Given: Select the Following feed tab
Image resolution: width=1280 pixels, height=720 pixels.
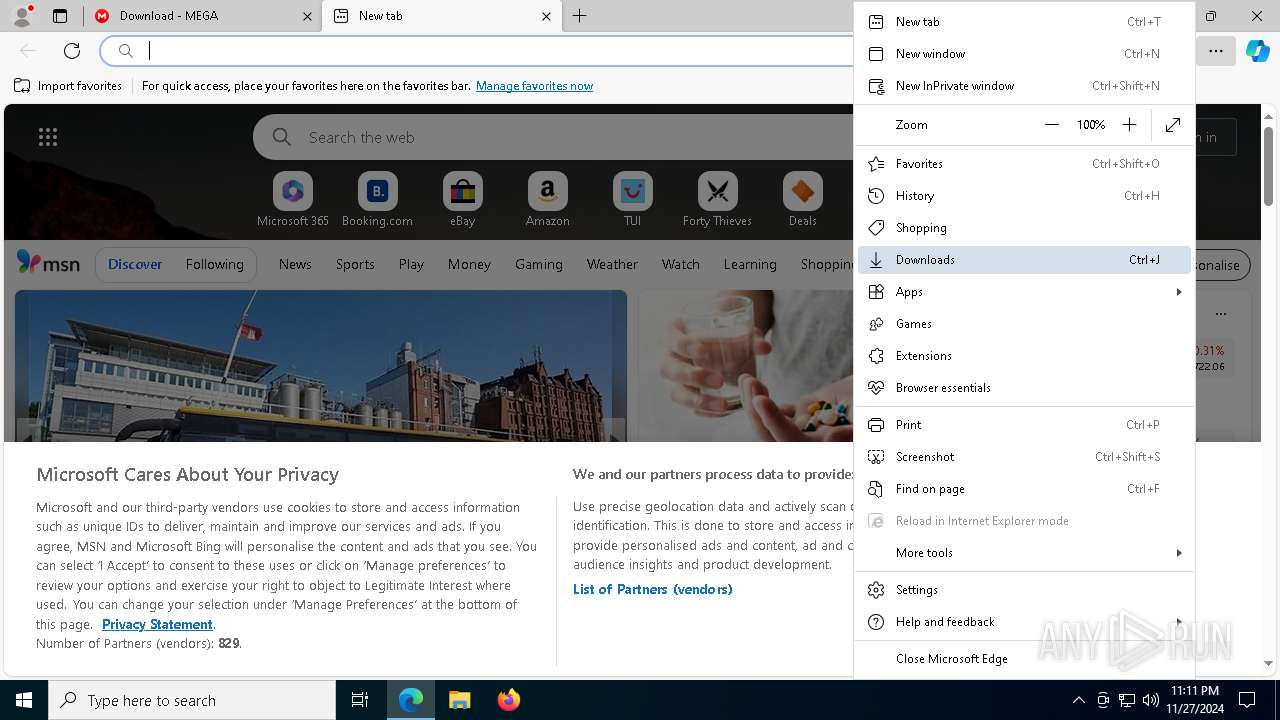Looking at the screenshot, I should (214, 264).
